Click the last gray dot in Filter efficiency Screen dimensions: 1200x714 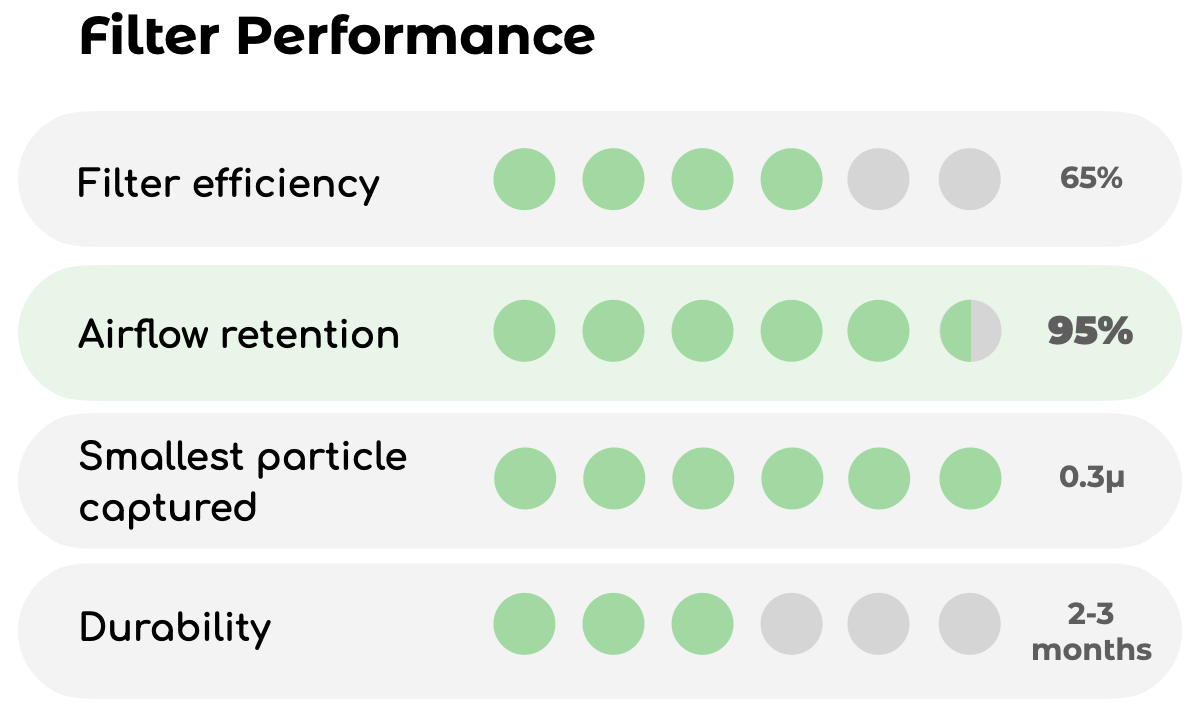[969, 179]
